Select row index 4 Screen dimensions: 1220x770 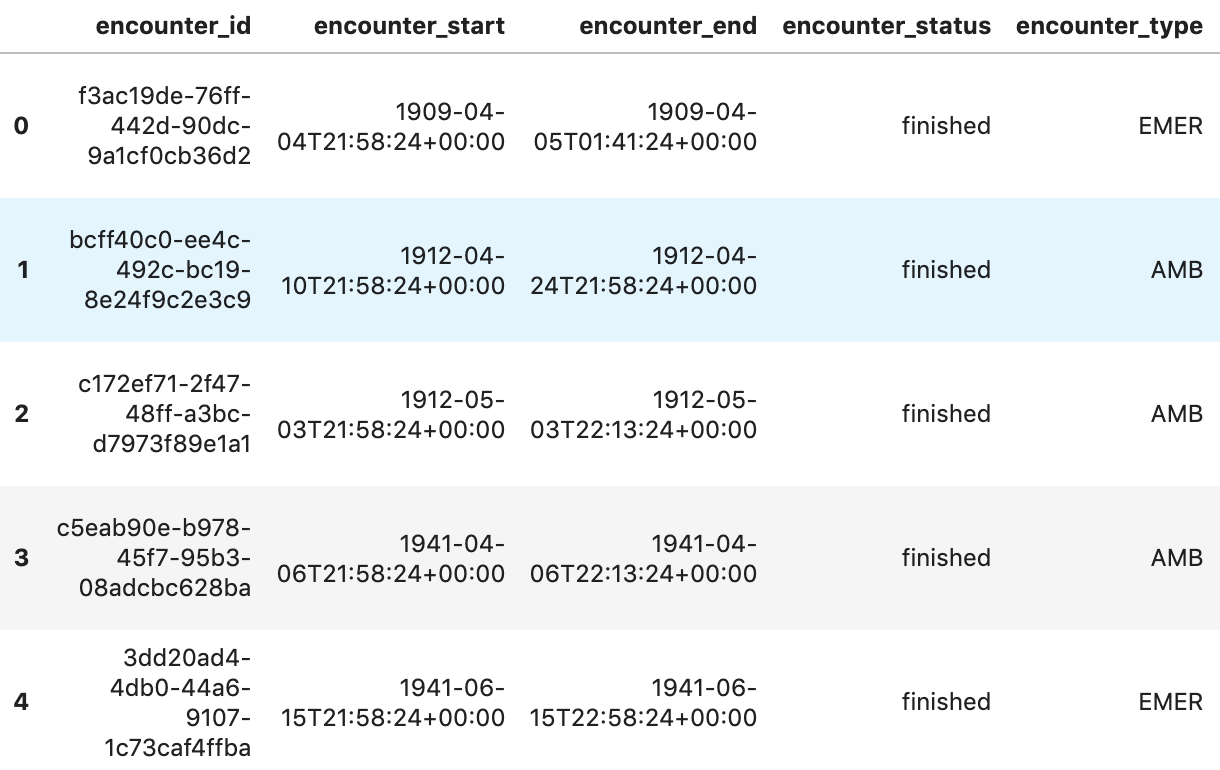click(21, 702)
